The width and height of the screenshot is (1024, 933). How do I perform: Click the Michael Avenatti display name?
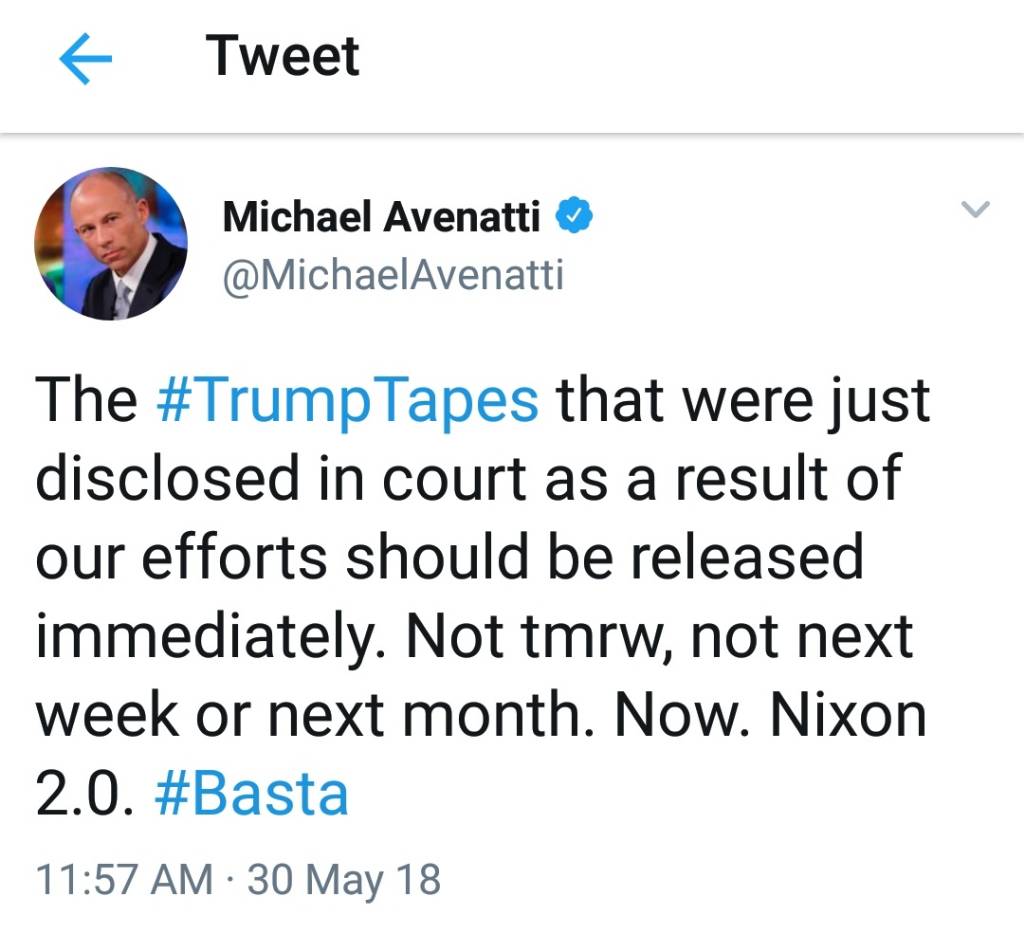(x=381, y=217)
